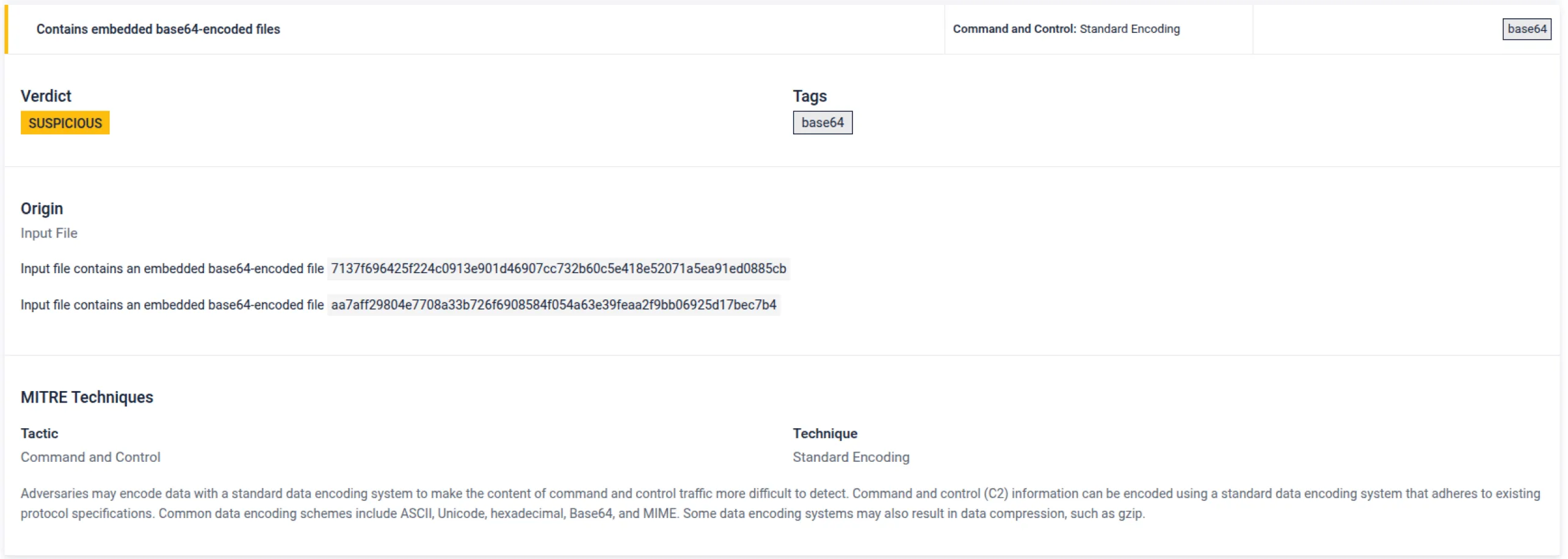Click the Technique column header
1568x559 pixels.
[x=825, y=433]
